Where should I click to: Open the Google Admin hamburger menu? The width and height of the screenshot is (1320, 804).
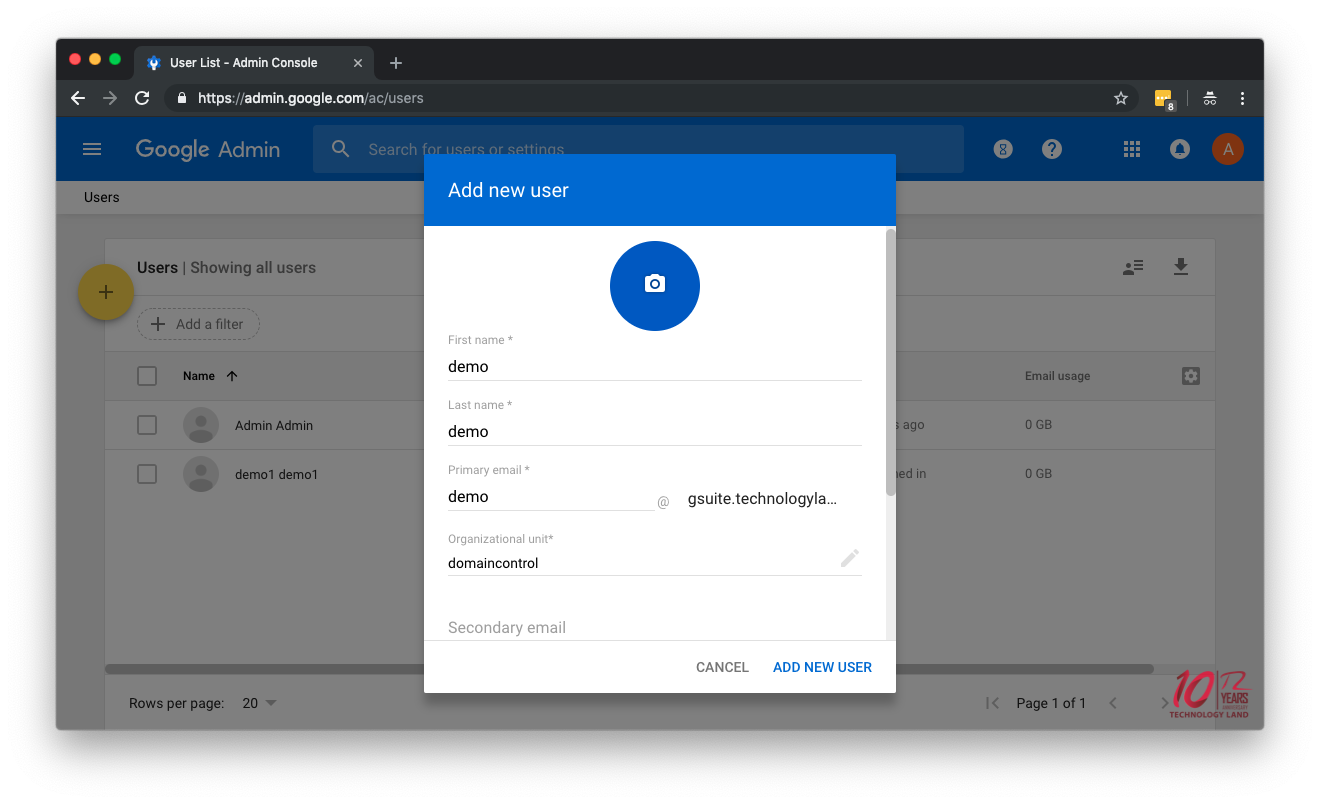[92, 149]
